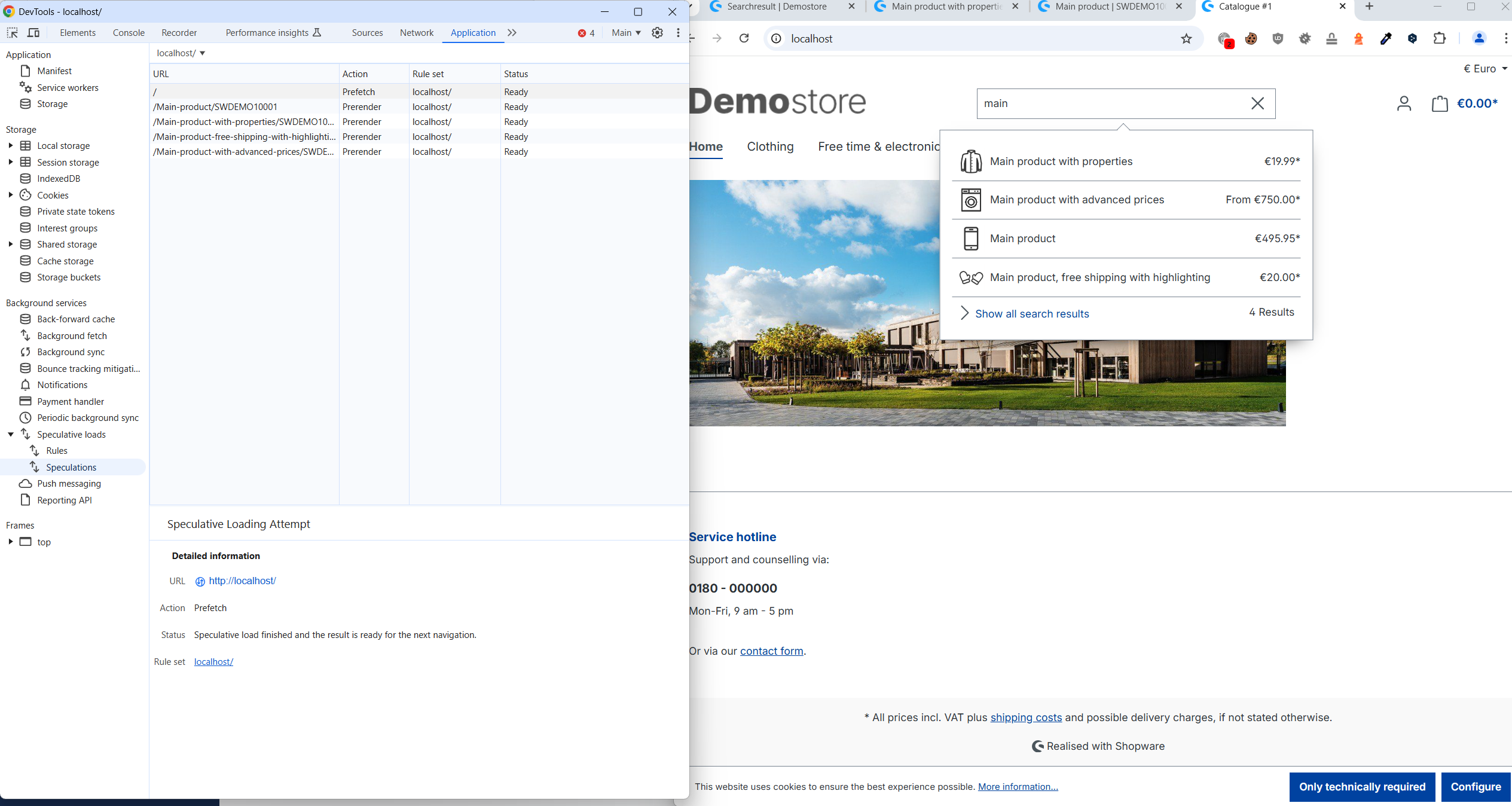1512x806 pixels.
Task: Click the extensions puzzle icon in toolbar
Action: (x=1440, y=38)
